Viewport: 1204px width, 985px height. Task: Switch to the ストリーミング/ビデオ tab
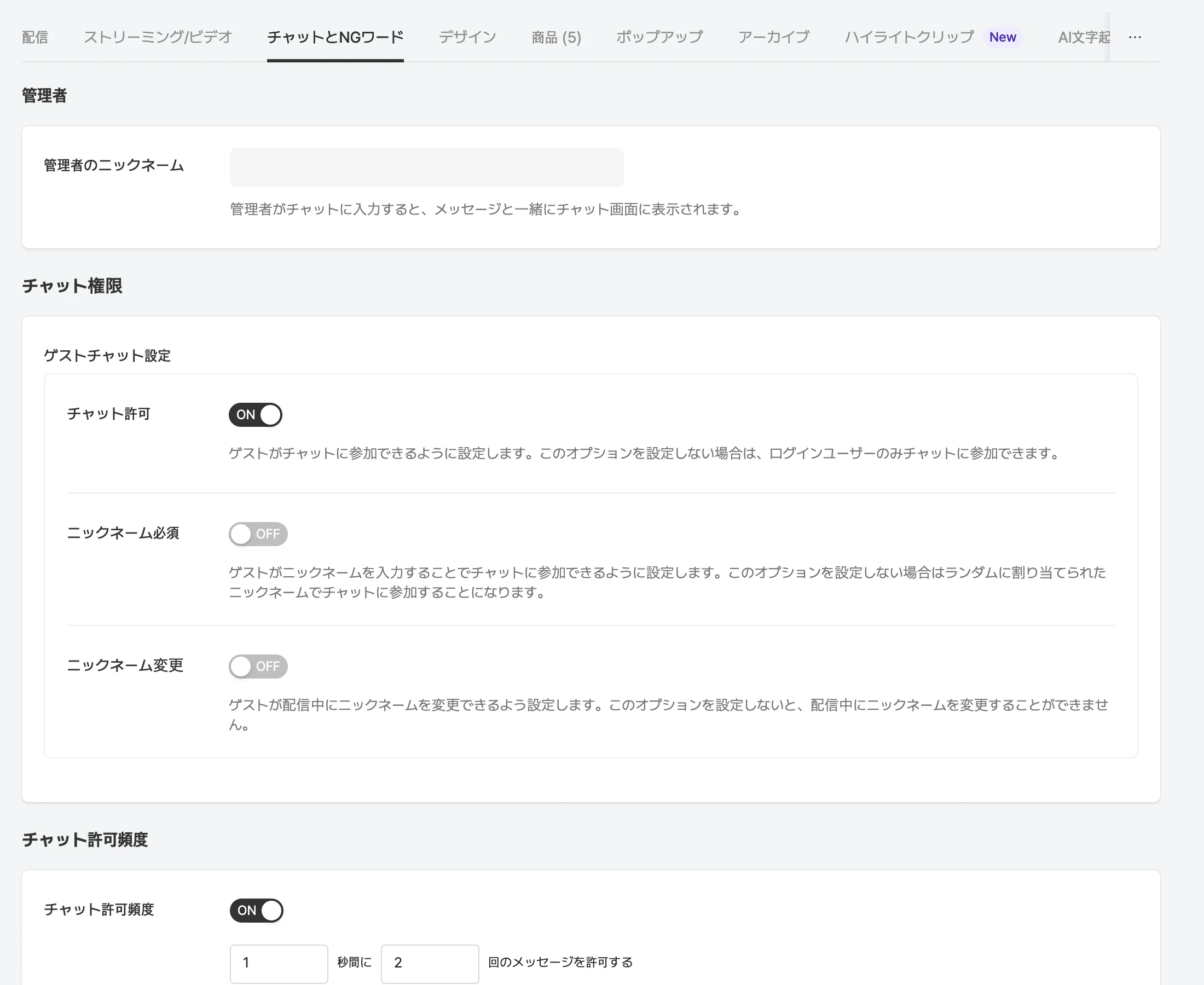pos(158,37)
